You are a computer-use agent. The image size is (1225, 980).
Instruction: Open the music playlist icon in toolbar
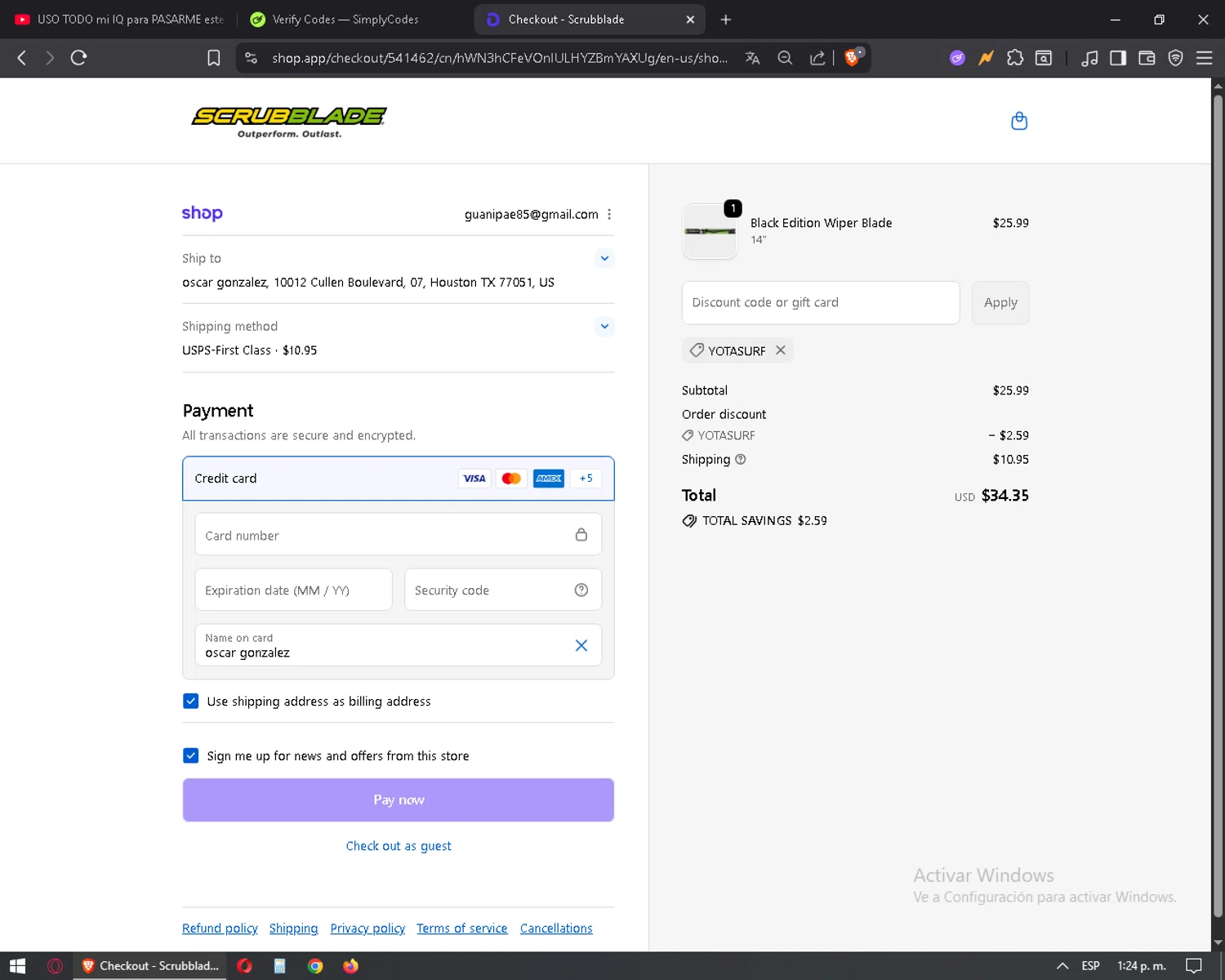tap(1089, 58)
